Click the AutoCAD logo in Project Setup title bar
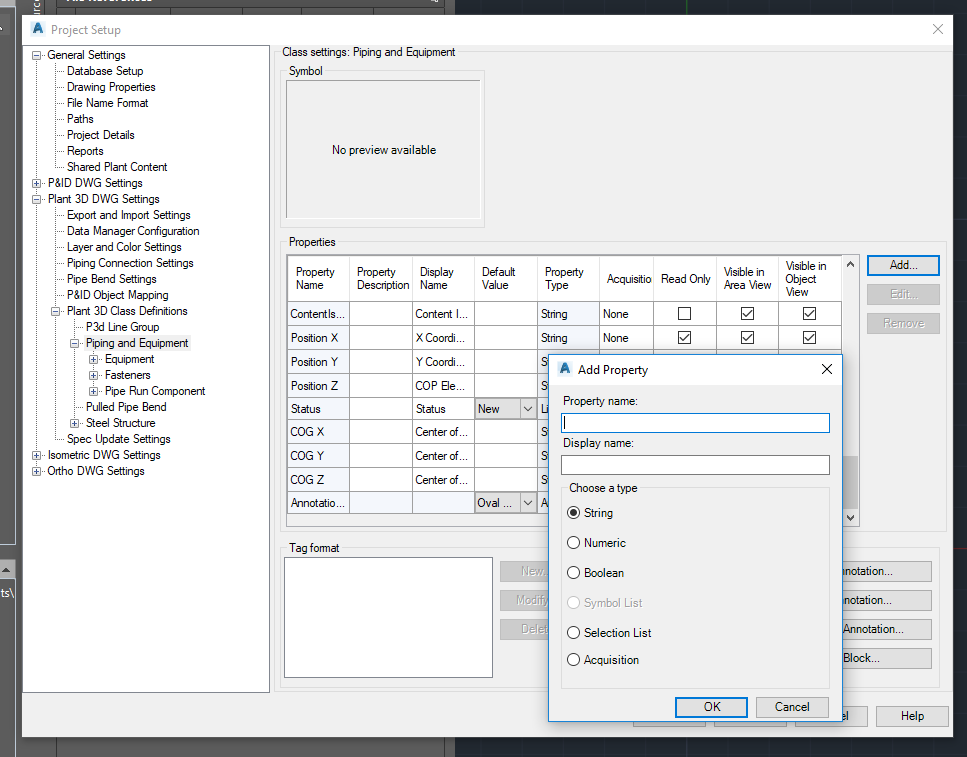Screen dimensions: 967x757 (39, 30)
